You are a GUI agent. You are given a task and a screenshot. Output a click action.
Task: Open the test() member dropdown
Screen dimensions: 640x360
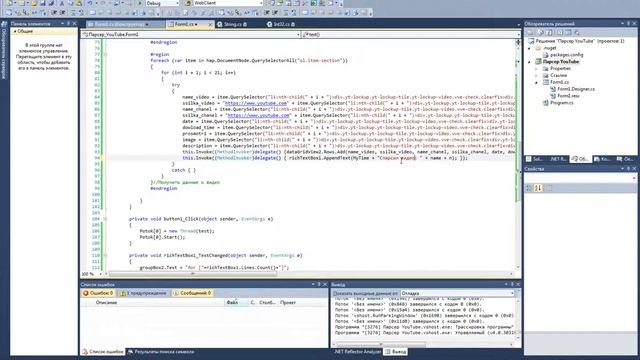[x=411, y=35]
